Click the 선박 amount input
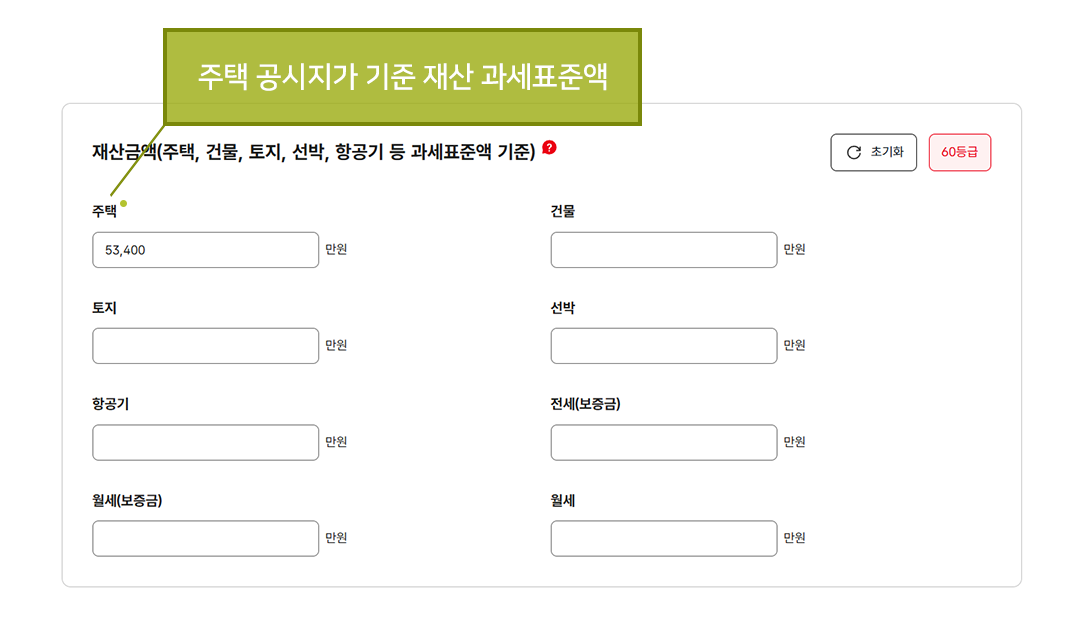Image resolution: width=1080 pixels, height=620 pixels. click(664, 345)
